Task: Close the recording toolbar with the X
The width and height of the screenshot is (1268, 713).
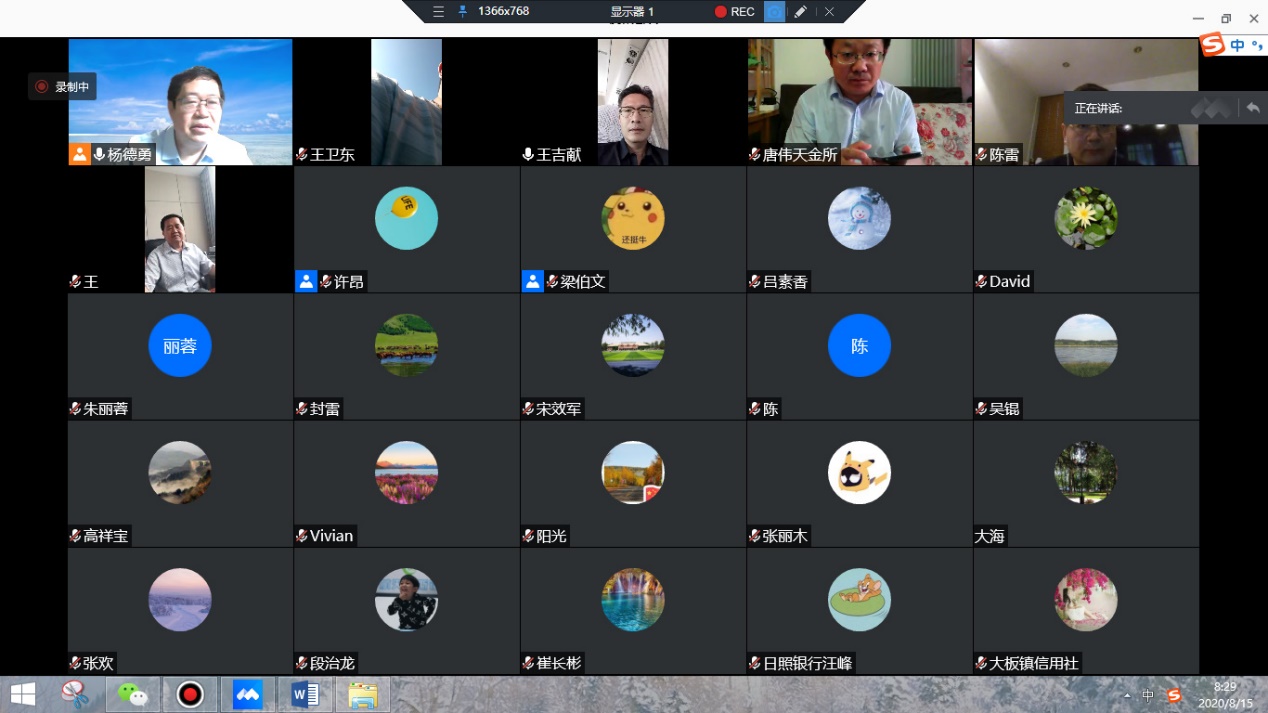Action: [829, 12]
